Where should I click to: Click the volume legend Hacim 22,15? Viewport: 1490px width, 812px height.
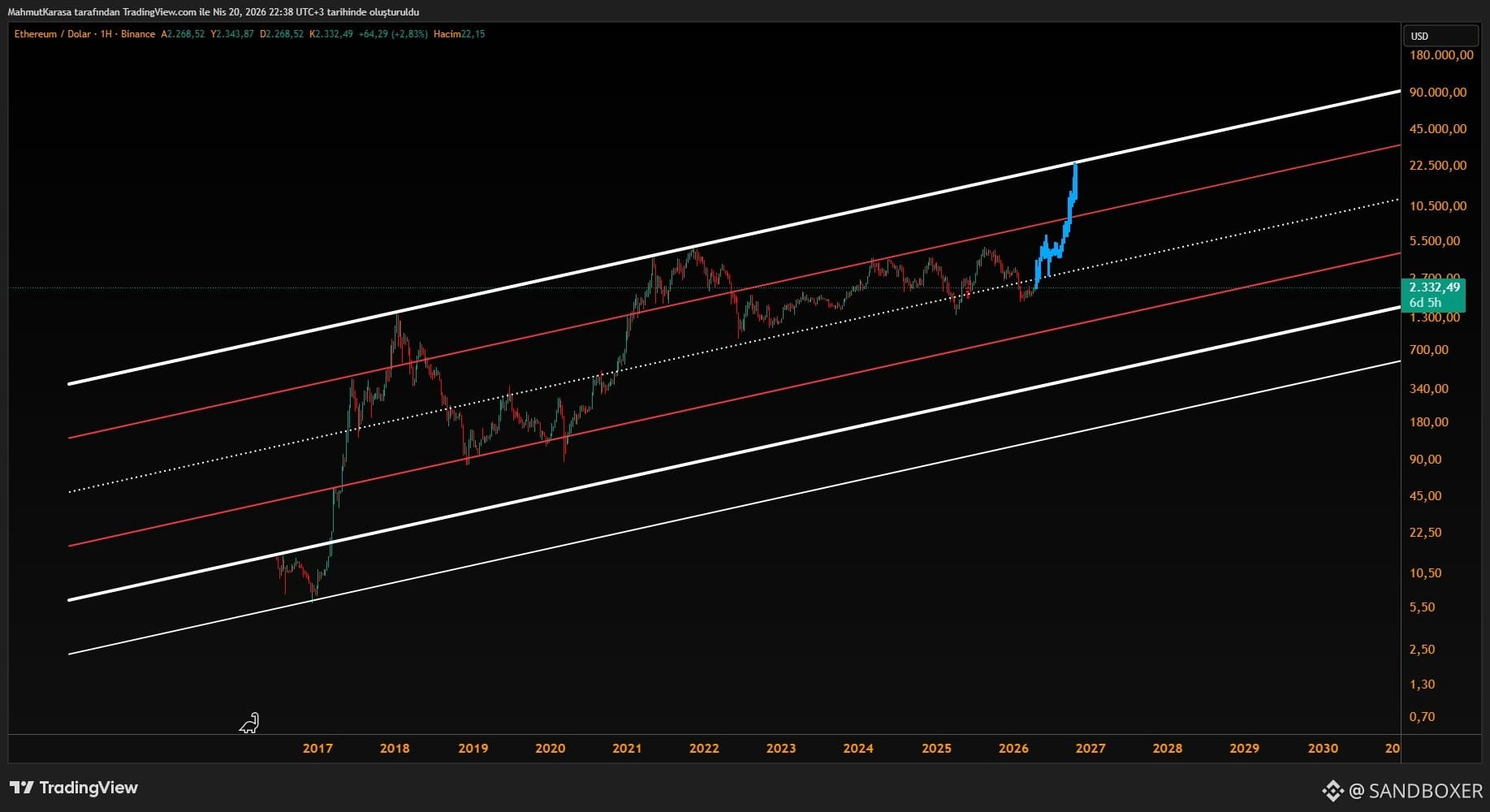pyautogui.click(x=460, y=34)
